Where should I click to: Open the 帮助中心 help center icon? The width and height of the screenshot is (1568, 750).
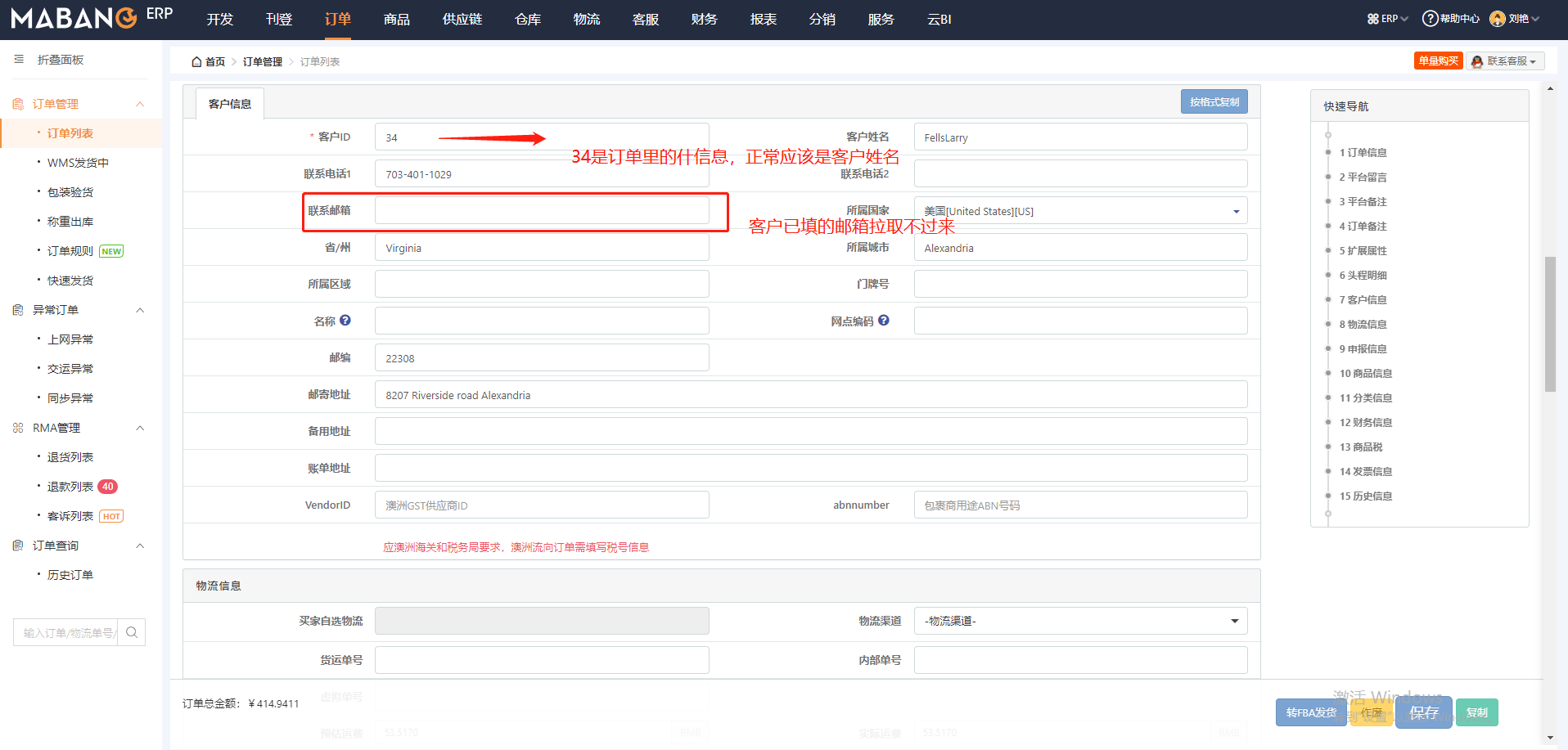coord(1430,19)
